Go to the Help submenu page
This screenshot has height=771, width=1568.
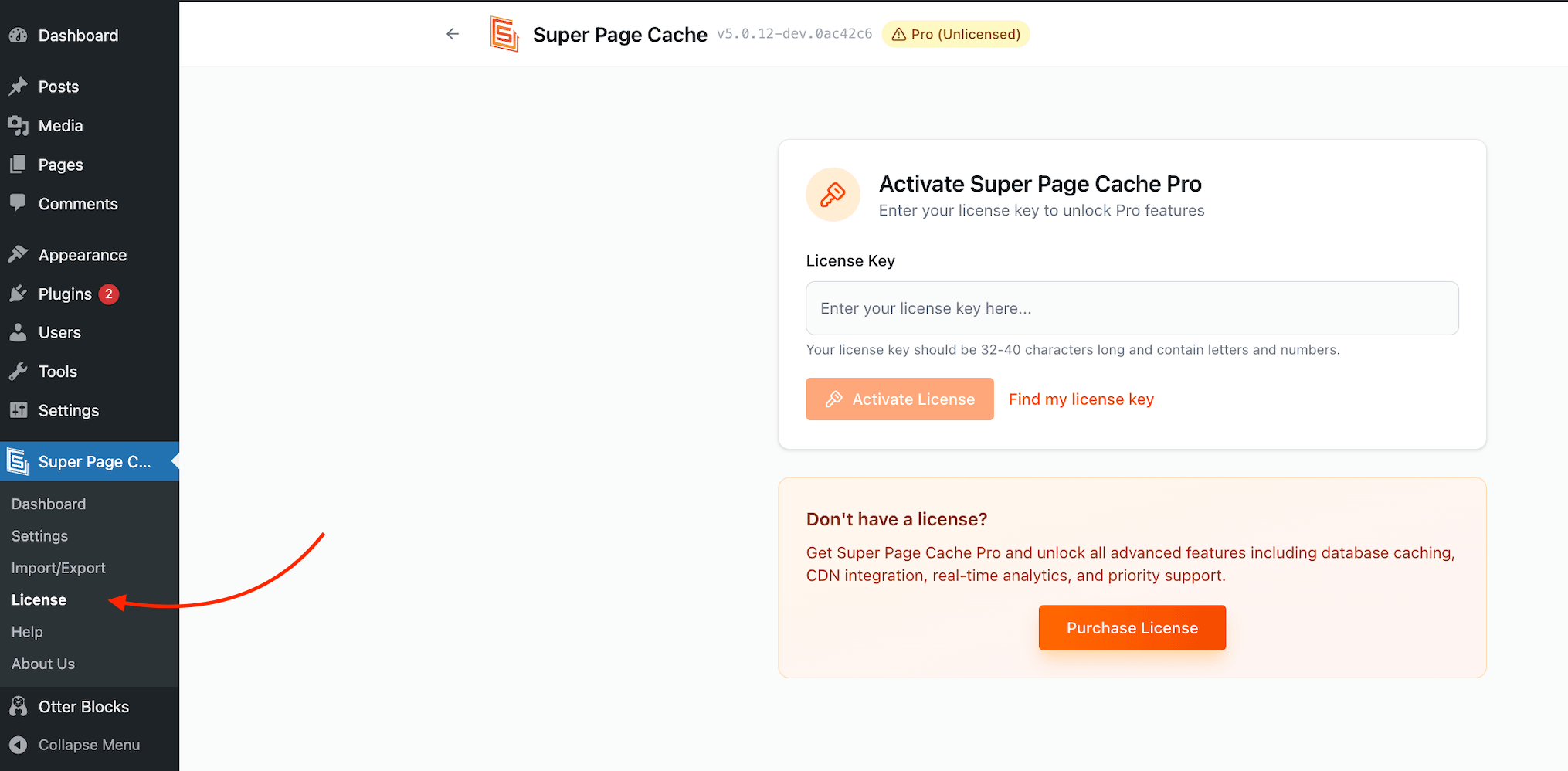(27, 632)
